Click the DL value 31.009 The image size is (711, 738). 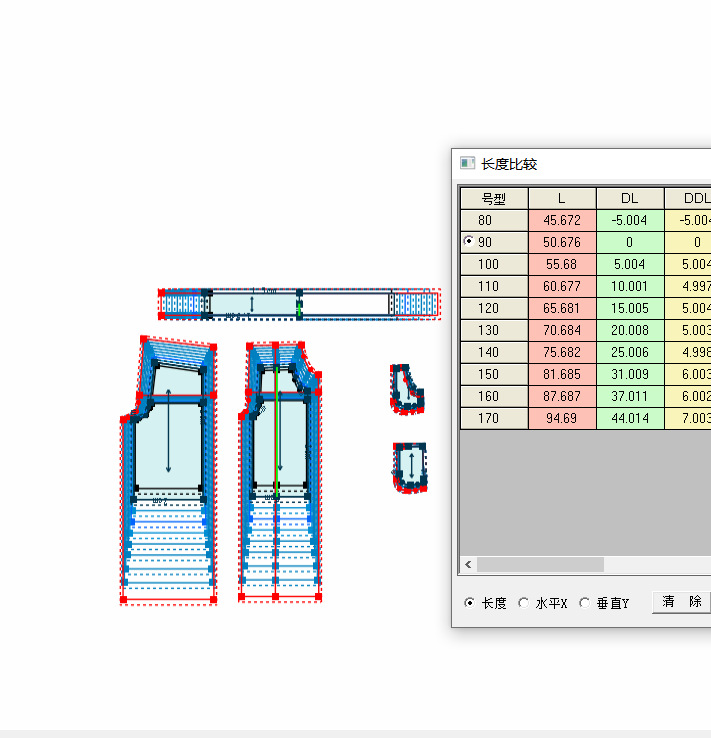tap(630, 374)
